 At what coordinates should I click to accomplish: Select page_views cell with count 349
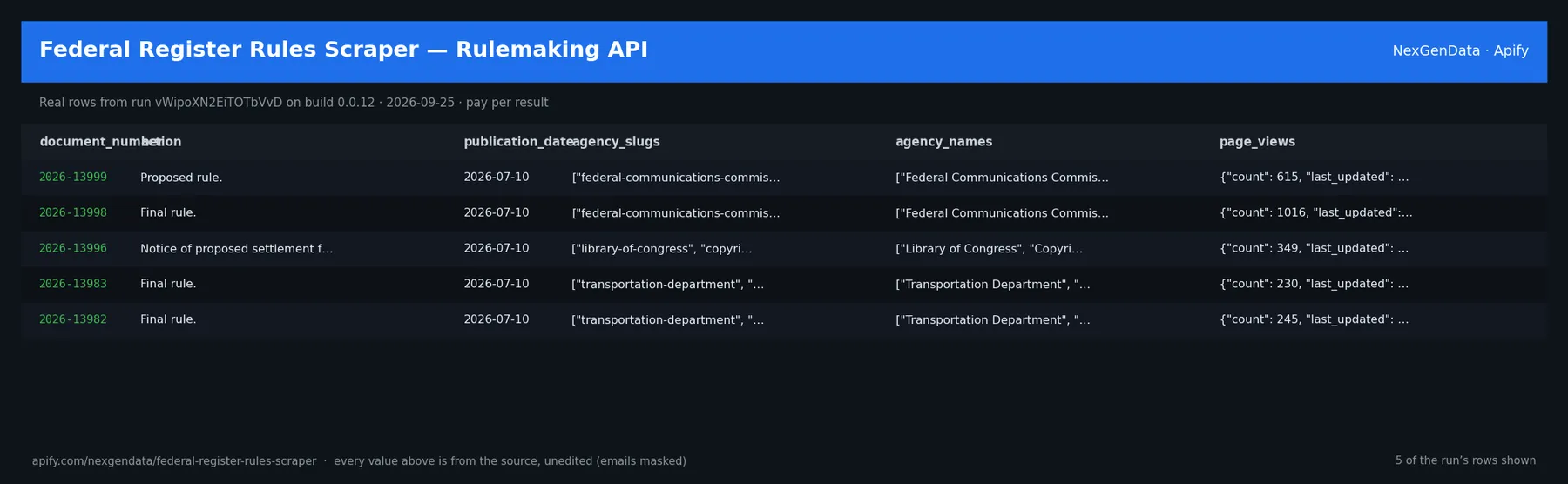click(1314, 249)
